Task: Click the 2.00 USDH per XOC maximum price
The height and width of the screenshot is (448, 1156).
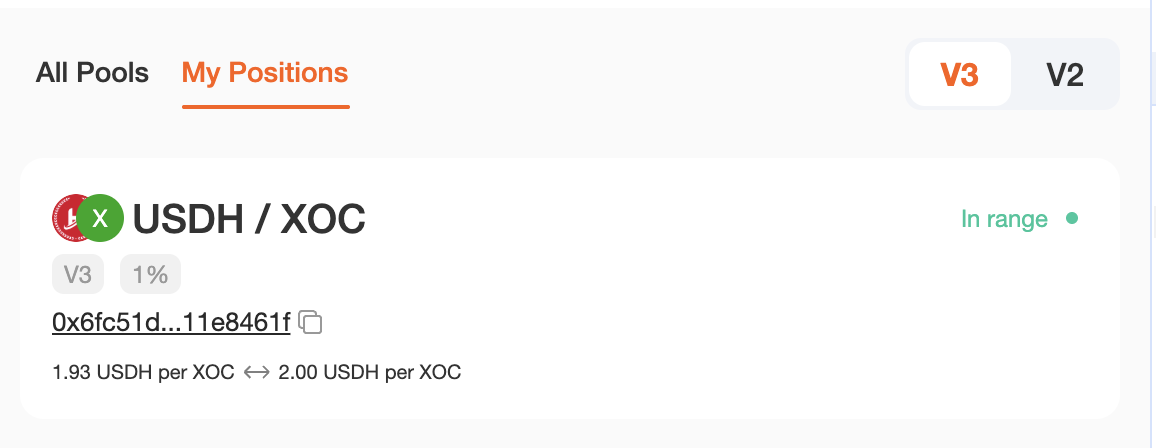Action: tap(369, 373)
